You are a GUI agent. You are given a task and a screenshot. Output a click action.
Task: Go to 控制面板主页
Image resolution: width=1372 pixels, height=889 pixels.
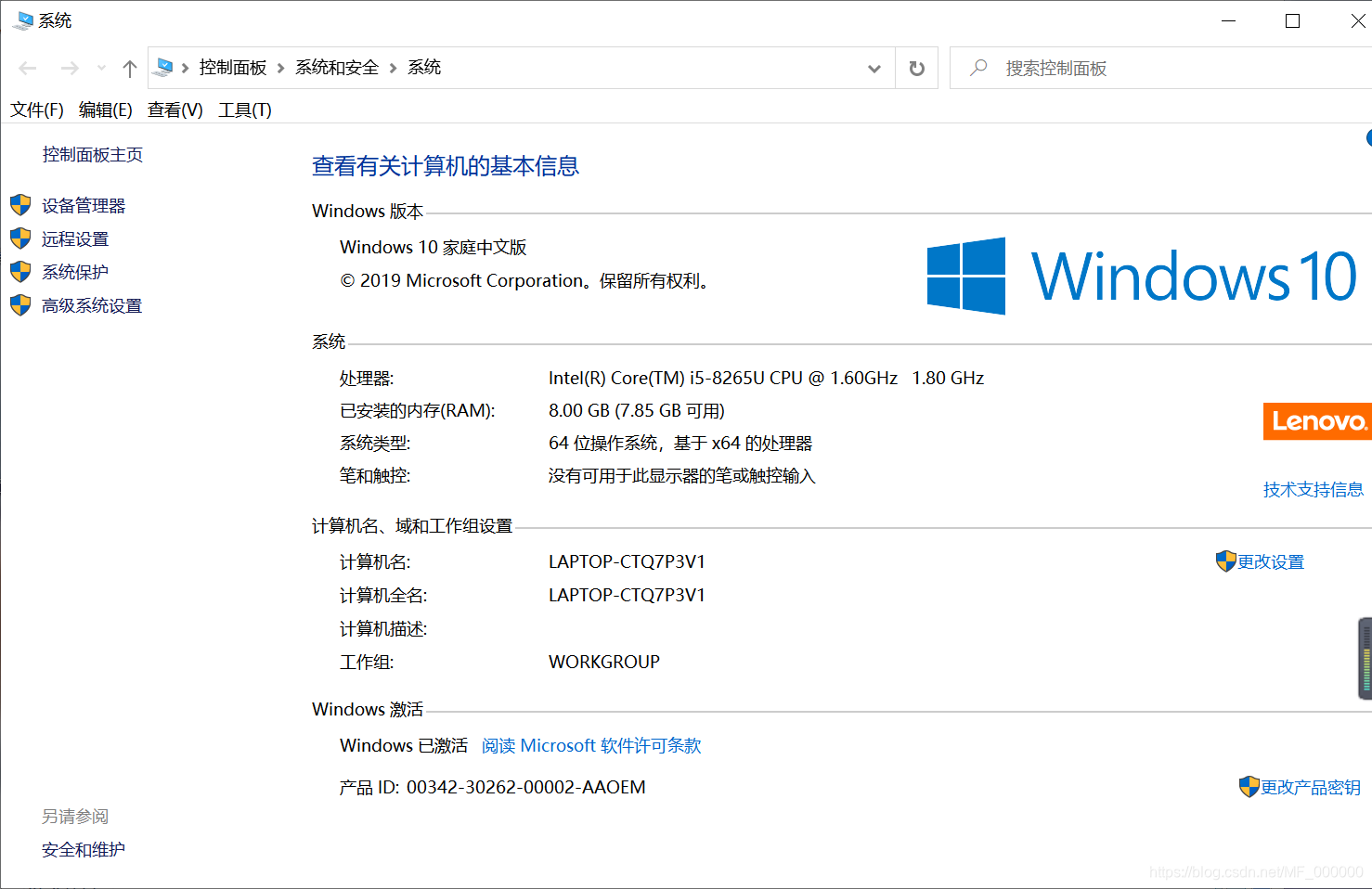pos(93,154)
